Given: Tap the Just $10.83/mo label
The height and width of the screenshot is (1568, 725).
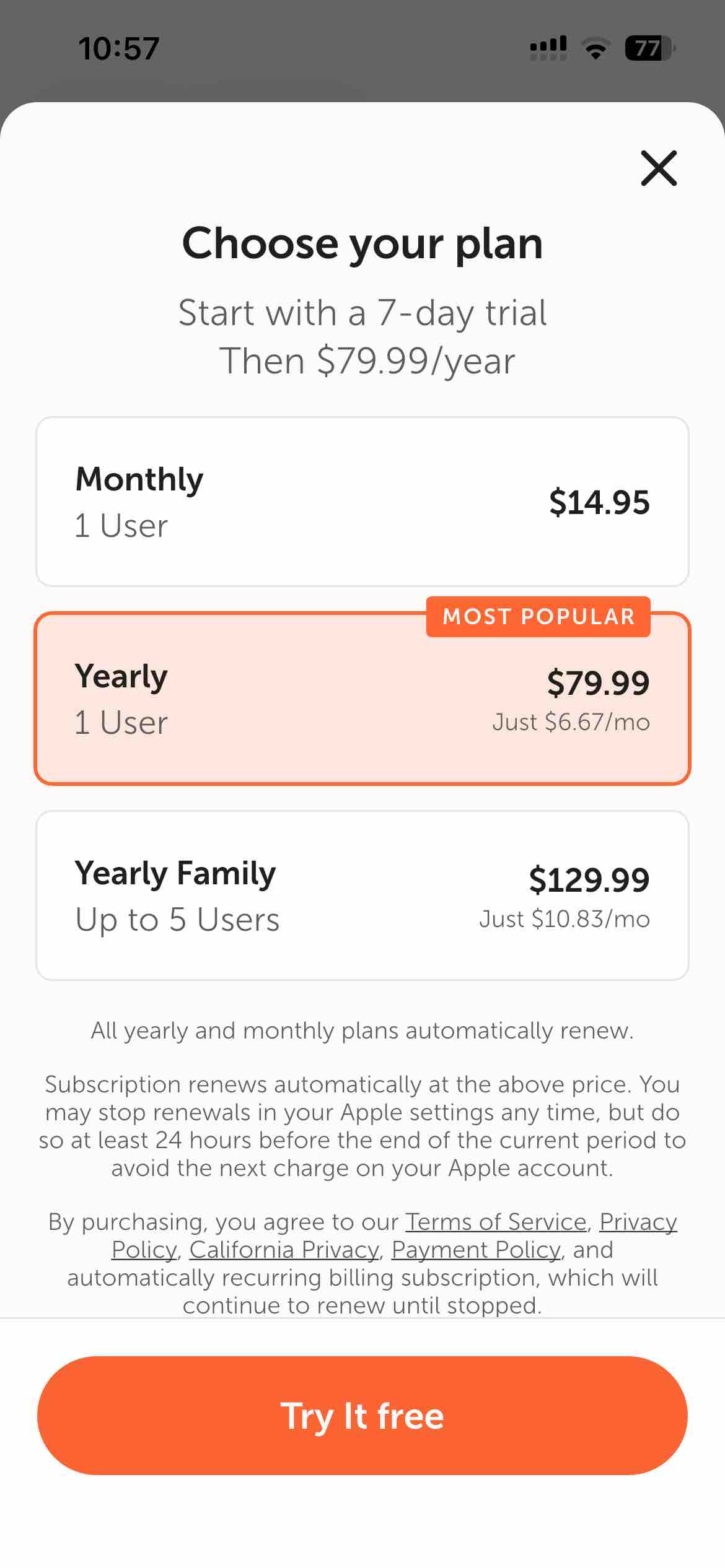Looking at the screenshot, I should point(564,919).
